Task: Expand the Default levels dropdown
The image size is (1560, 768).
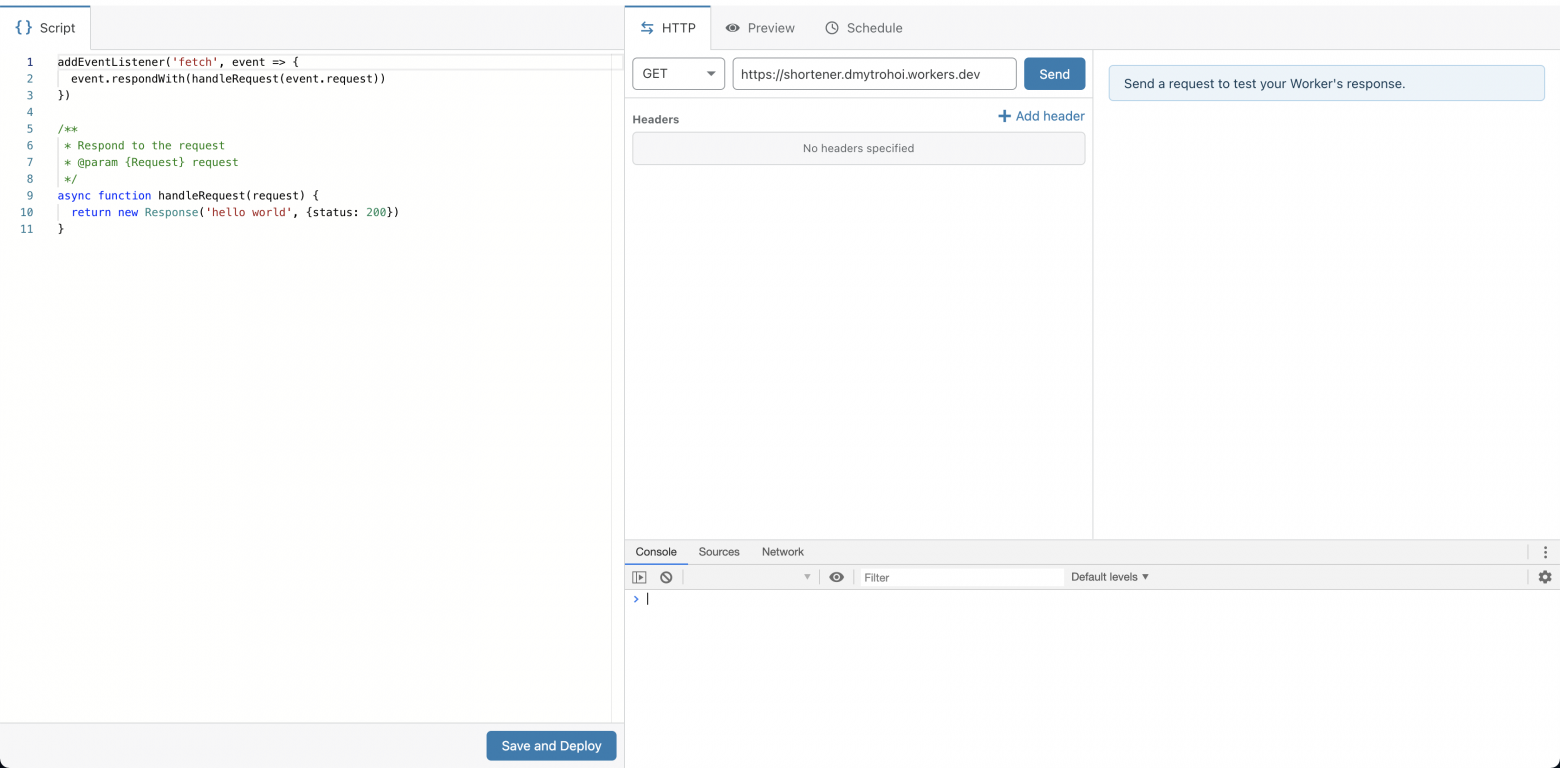Action: coord(1110,577)
